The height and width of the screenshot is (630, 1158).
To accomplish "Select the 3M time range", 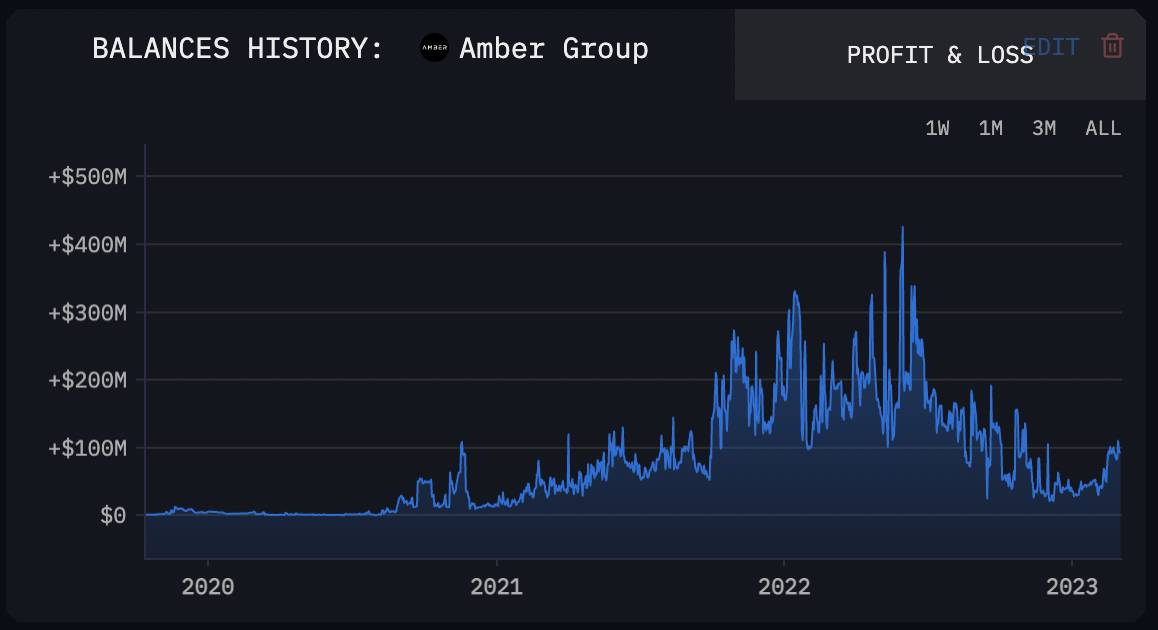I will click(x=1044, y=129).
